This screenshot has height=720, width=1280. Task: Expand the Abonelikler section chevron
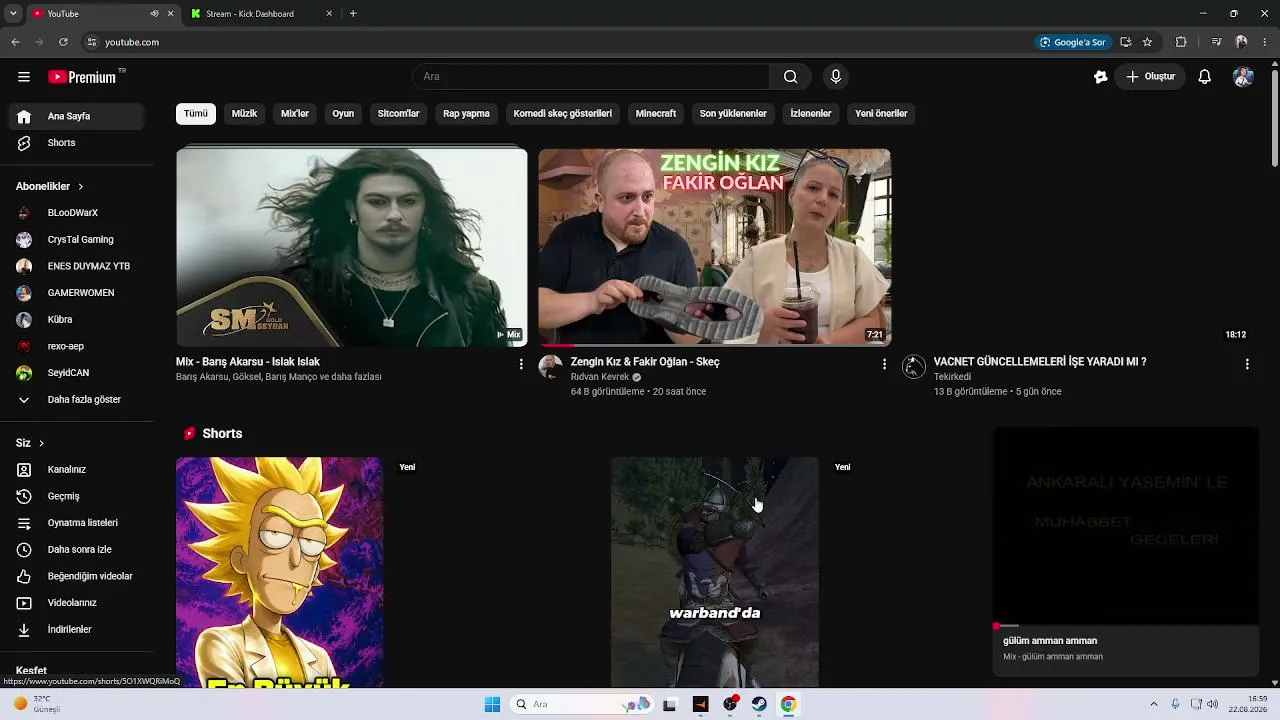(81, 187)
